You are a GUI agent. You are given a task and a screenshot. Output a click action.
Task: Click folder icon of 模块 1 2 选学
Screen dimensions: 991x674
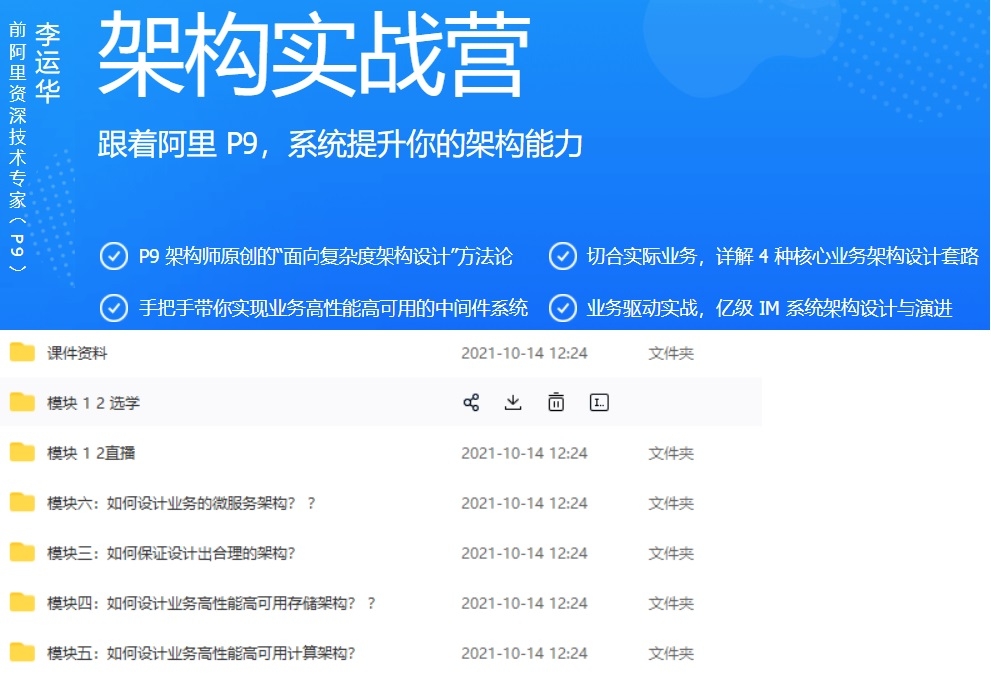(x=22, y=402)
